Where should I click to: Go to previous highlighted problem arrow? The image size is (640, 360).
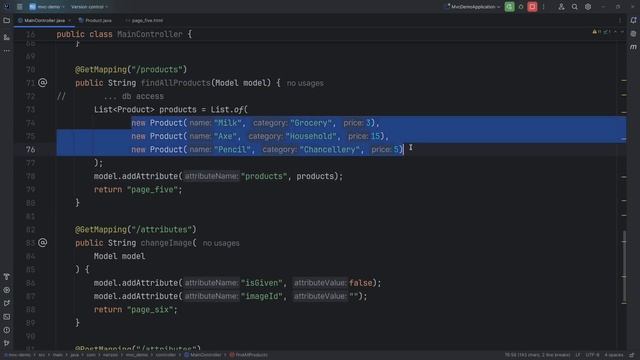click(x=616, y=32)
